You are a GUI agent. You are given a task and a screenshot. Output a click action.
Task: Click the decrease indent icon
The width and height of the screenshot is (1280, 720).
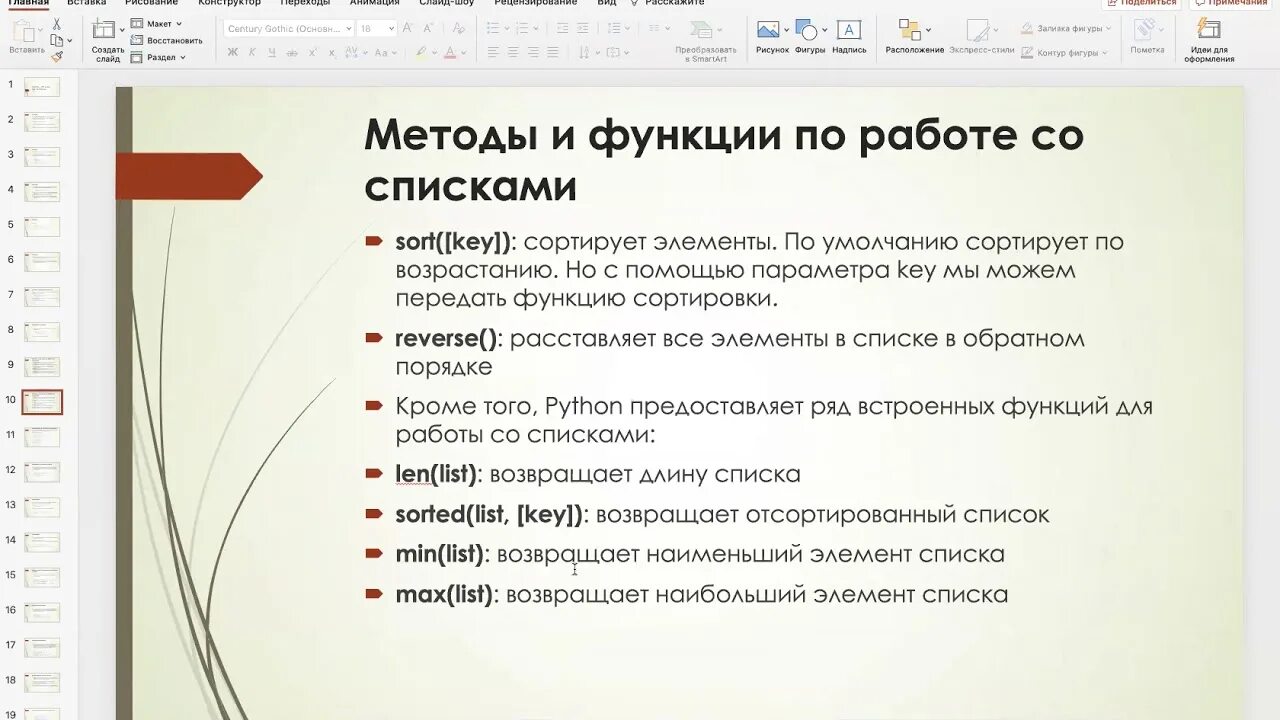point(563,29)
